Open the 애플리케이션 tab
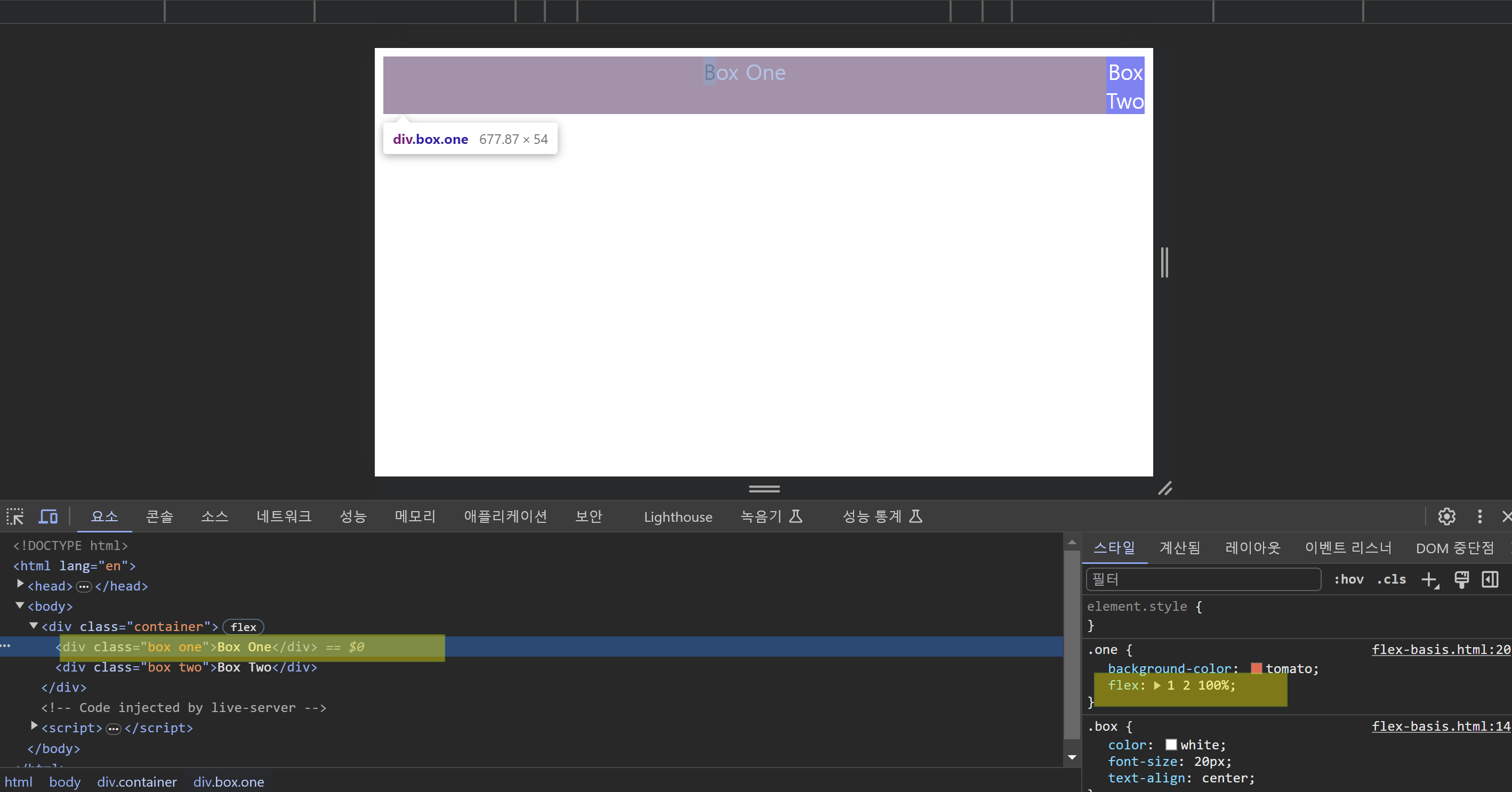The image size is (1512, 792). [x=505, y=516]
